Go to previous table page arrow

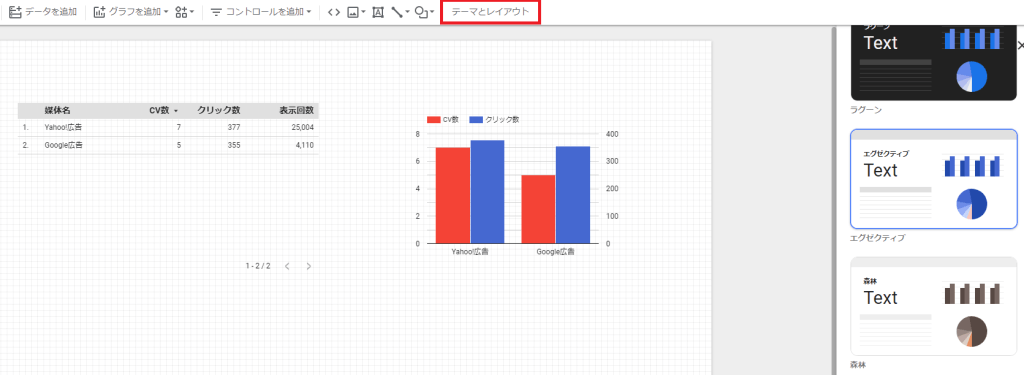click(x=287, y=266)
